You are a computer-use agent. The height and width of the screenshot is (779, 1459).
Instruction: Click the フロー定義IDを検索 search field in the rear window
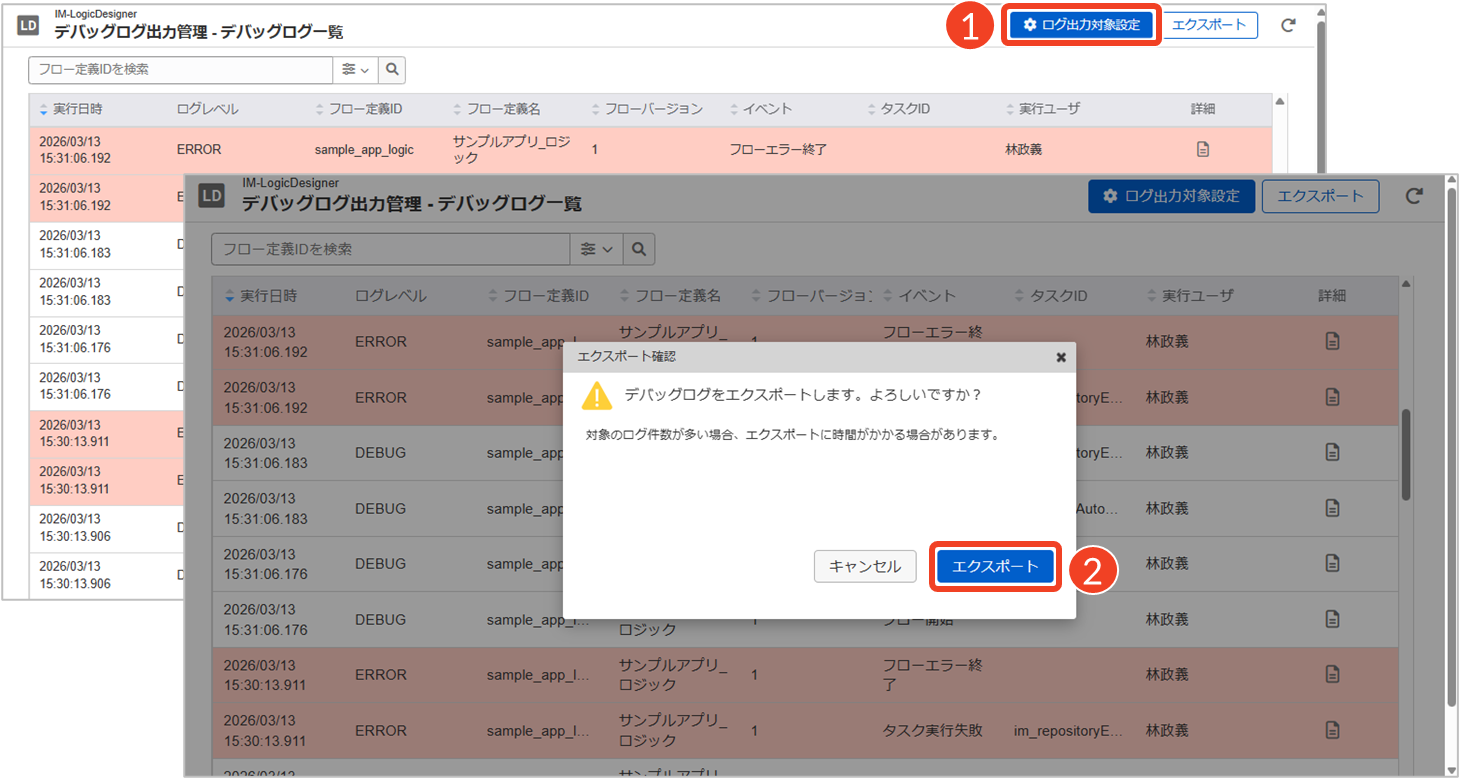180,69
